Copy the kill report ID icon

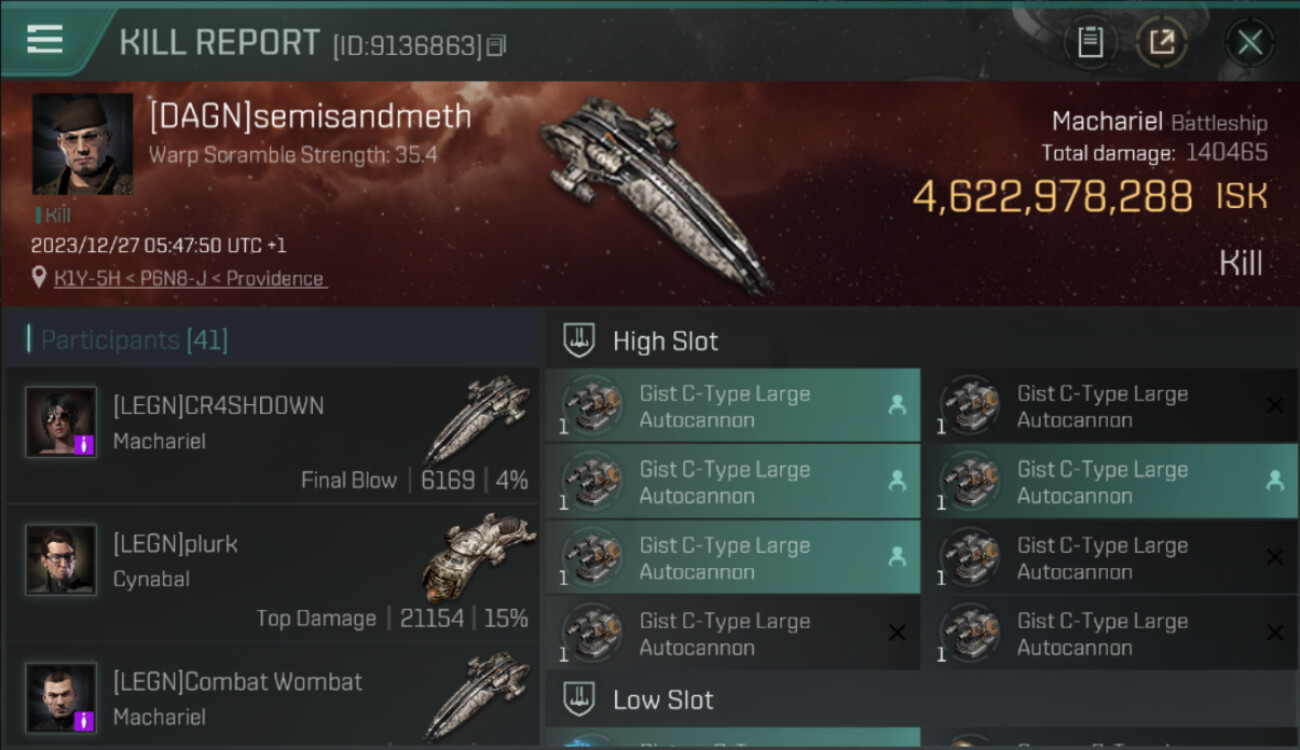tap(497, 45)
